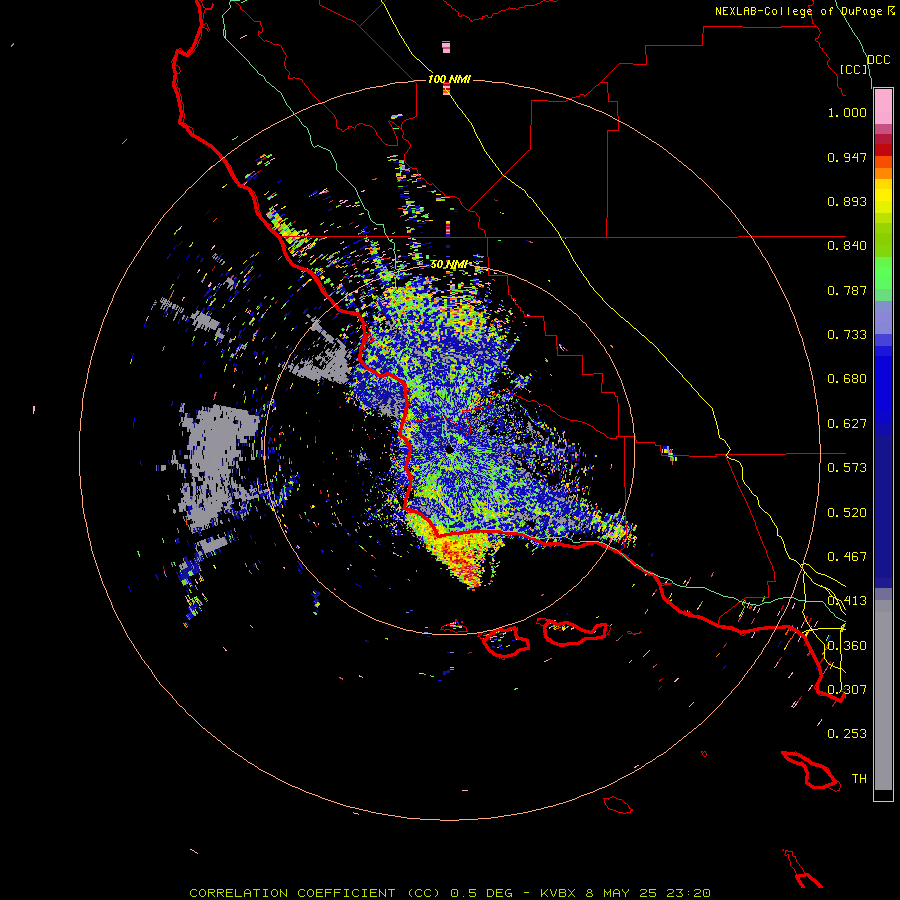Click the 0.627 legend value
Viewport: 900px width, 900px height.
847,424
